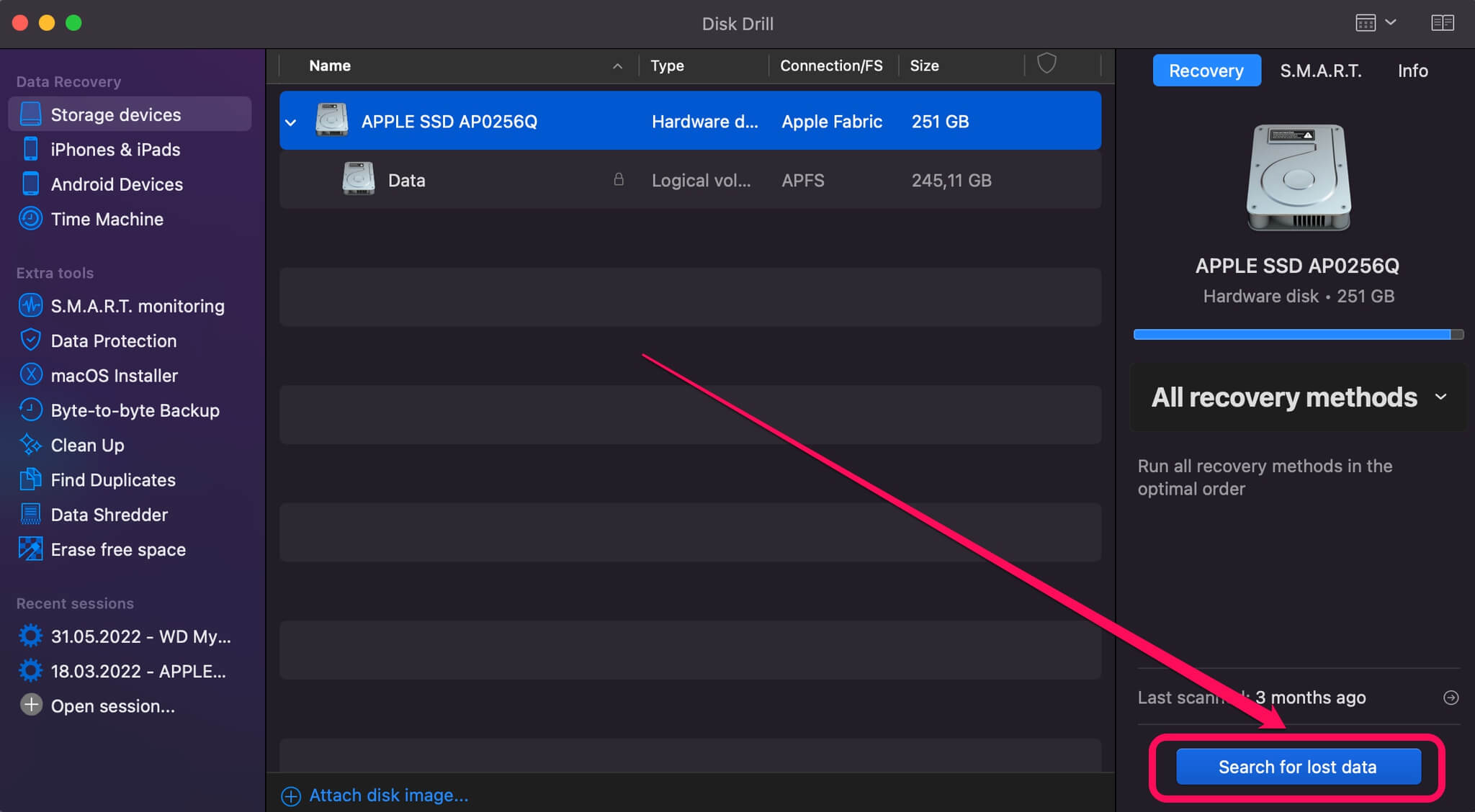Click 251 GB size cell of APPLE SSD
The height and width of the screenshot is (812, 1475).
coord(940,122)
